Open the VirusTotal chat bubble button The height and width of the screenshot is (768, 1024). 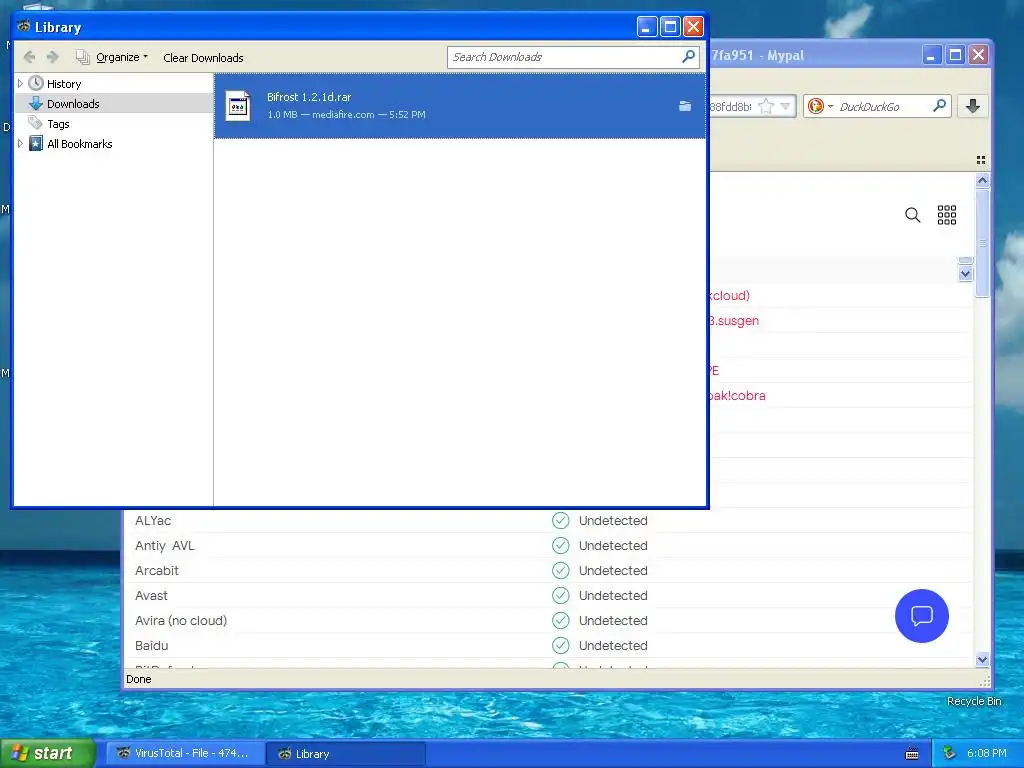click(921, 616)
